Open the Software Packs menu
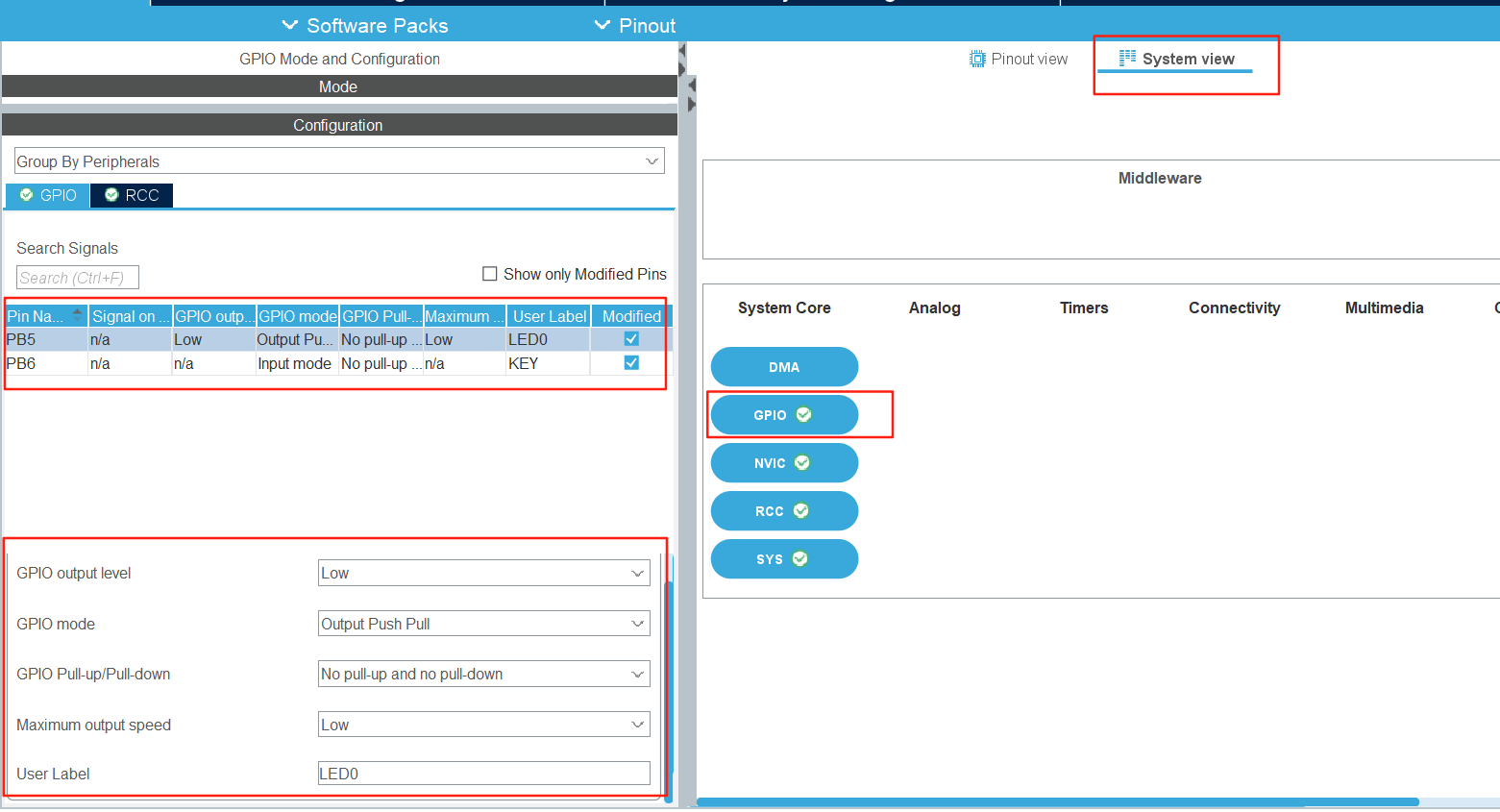The height and width of the screenshot is (812, 1500). (365, 26)
